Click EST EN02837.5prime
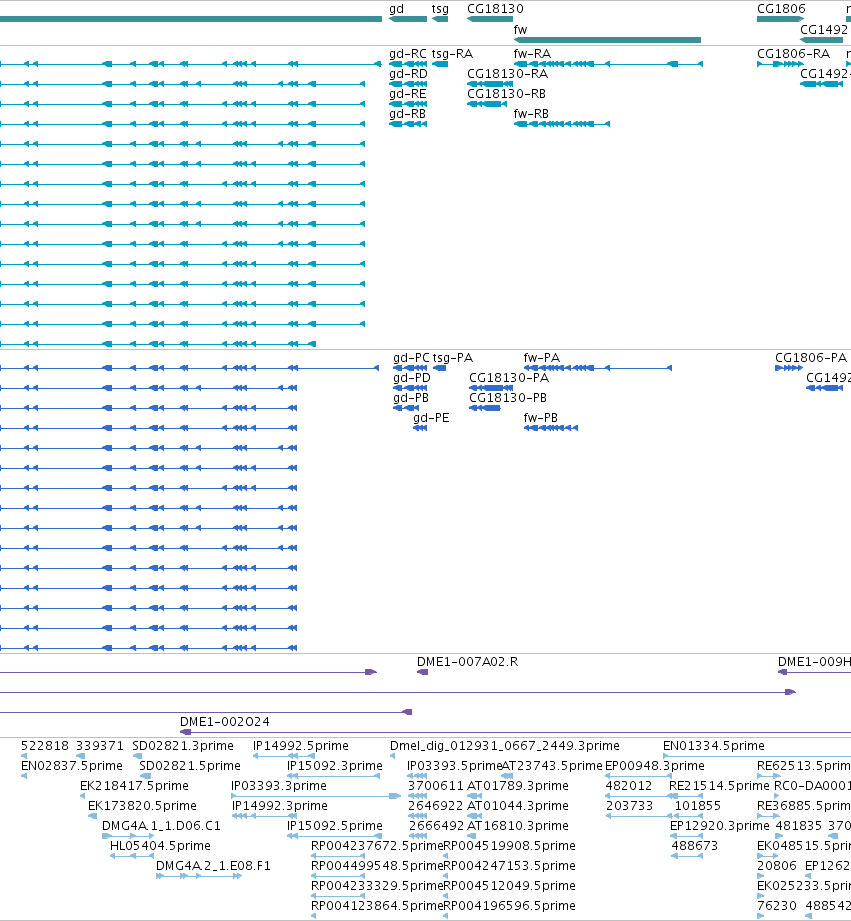This screenshot has height=921, width=851. [x=72, y=766]
